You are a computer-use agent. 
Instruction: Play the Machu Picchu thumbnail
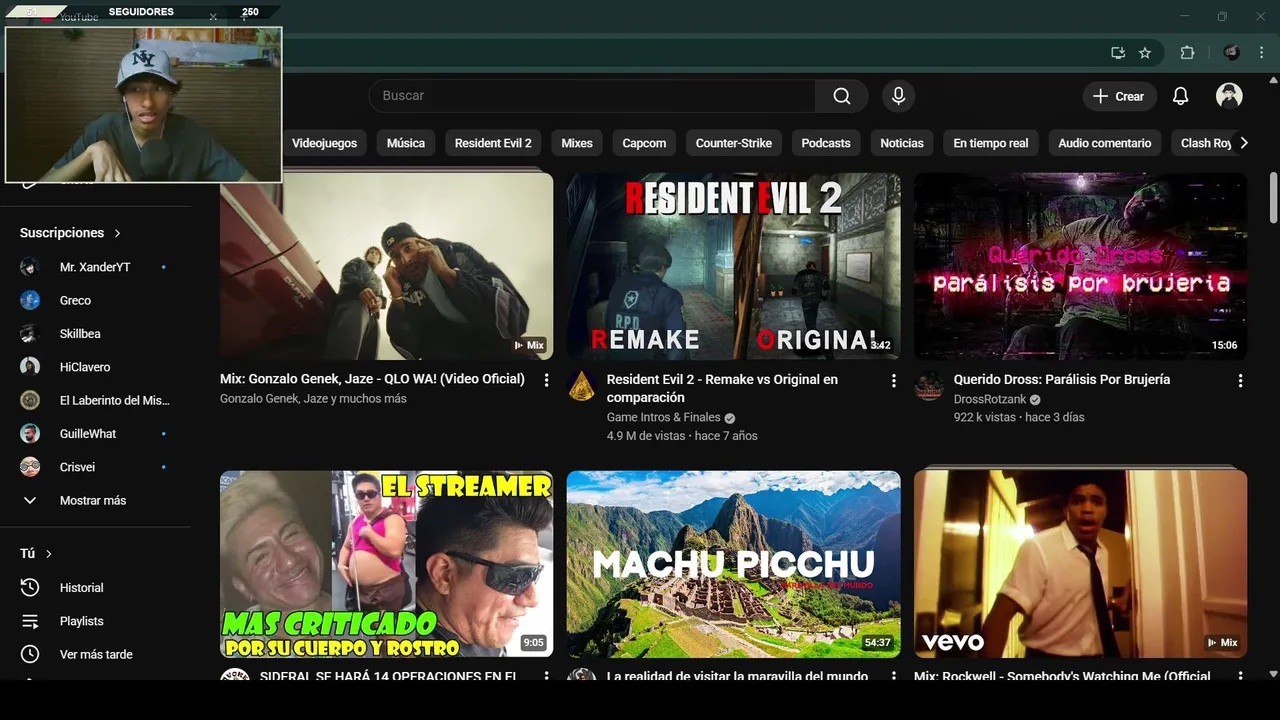(733, 564)
